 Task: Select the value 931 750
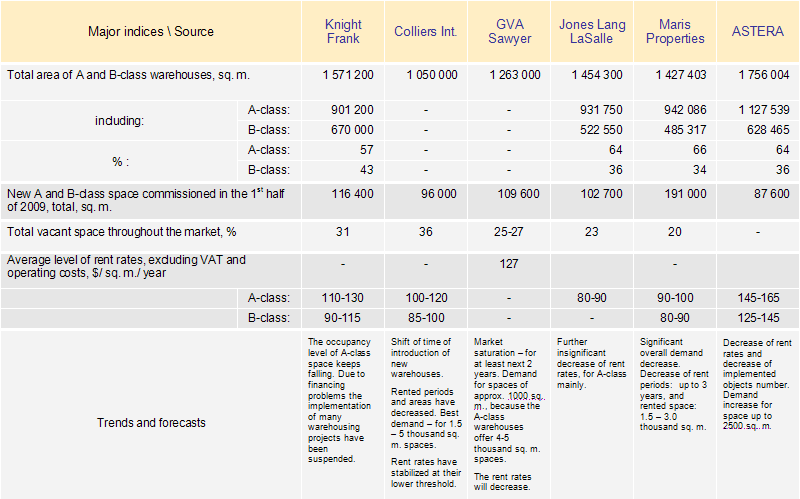coord(601,110)
